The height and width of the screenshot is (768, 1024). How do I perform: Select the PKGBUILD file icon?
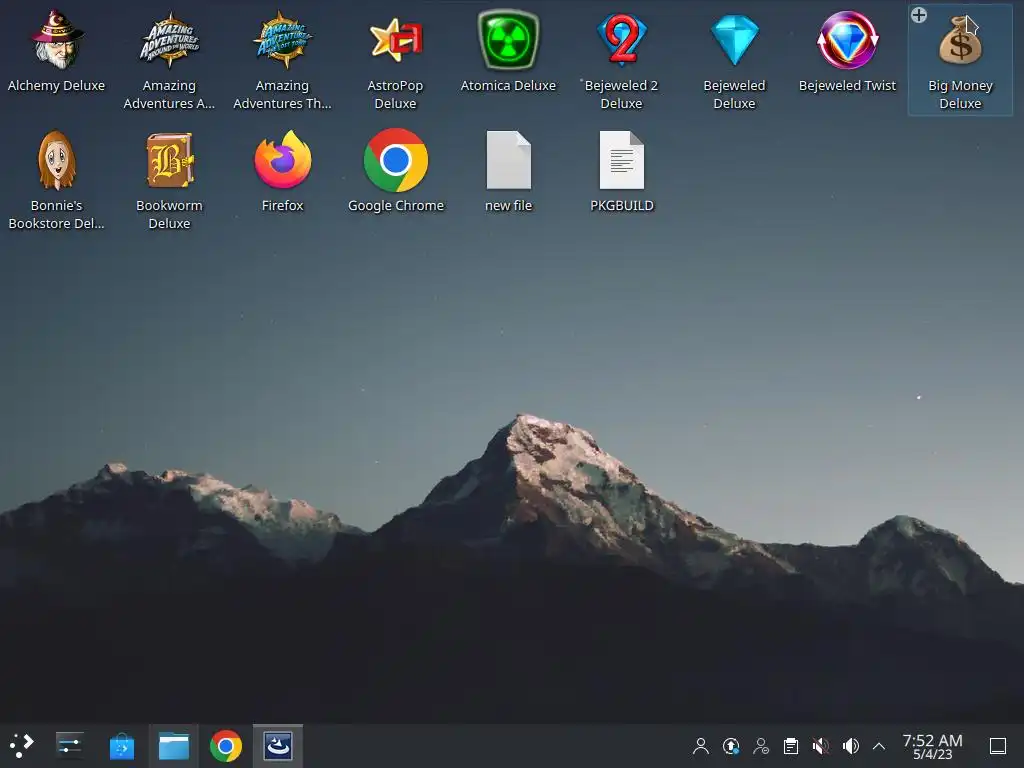[x=622, y=161]
